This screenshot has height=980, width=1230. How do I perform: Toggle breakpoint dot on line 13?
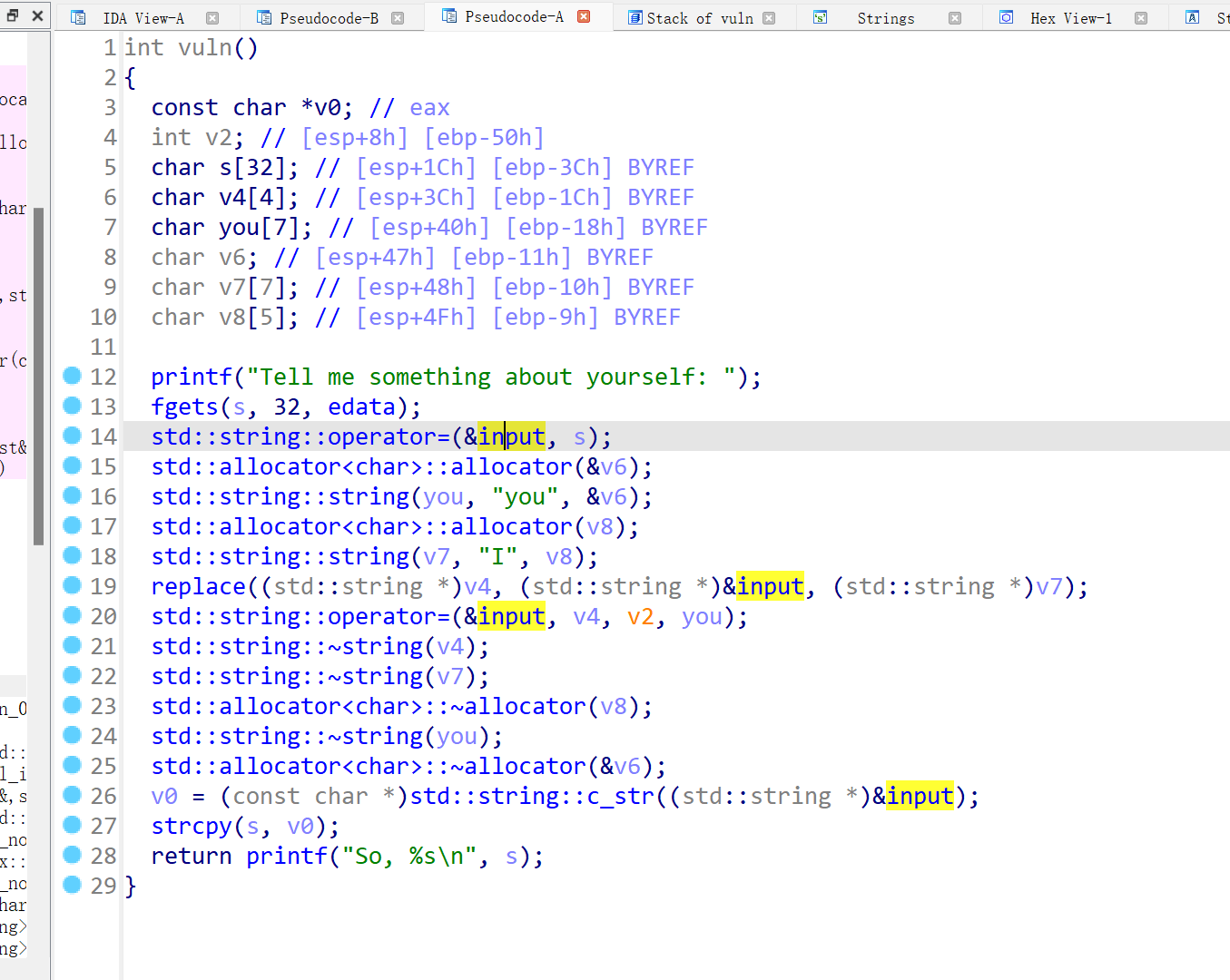73,406
